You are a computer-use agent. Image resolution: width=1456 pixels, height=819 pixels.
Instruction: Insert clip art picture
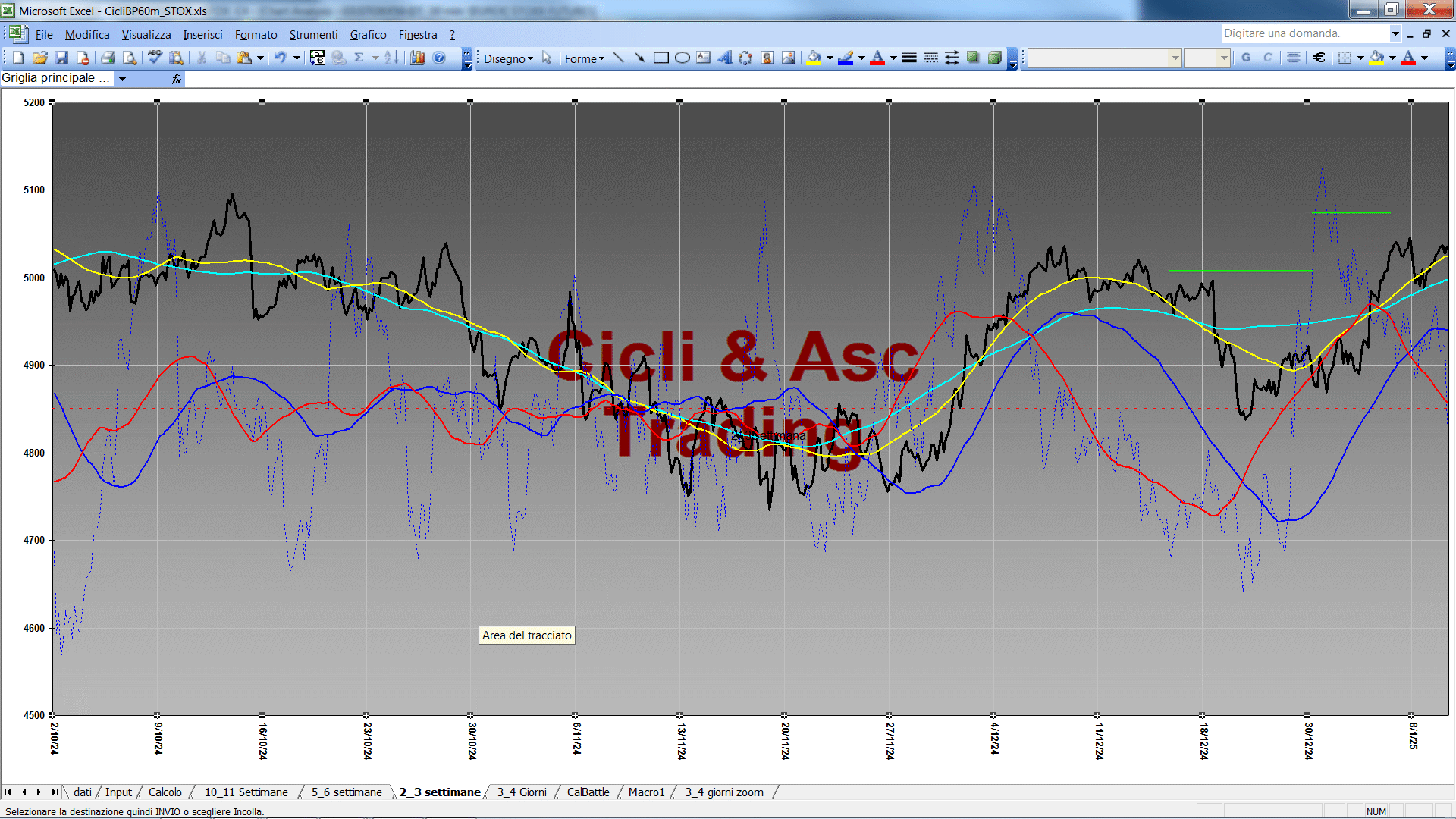point(767,58)
